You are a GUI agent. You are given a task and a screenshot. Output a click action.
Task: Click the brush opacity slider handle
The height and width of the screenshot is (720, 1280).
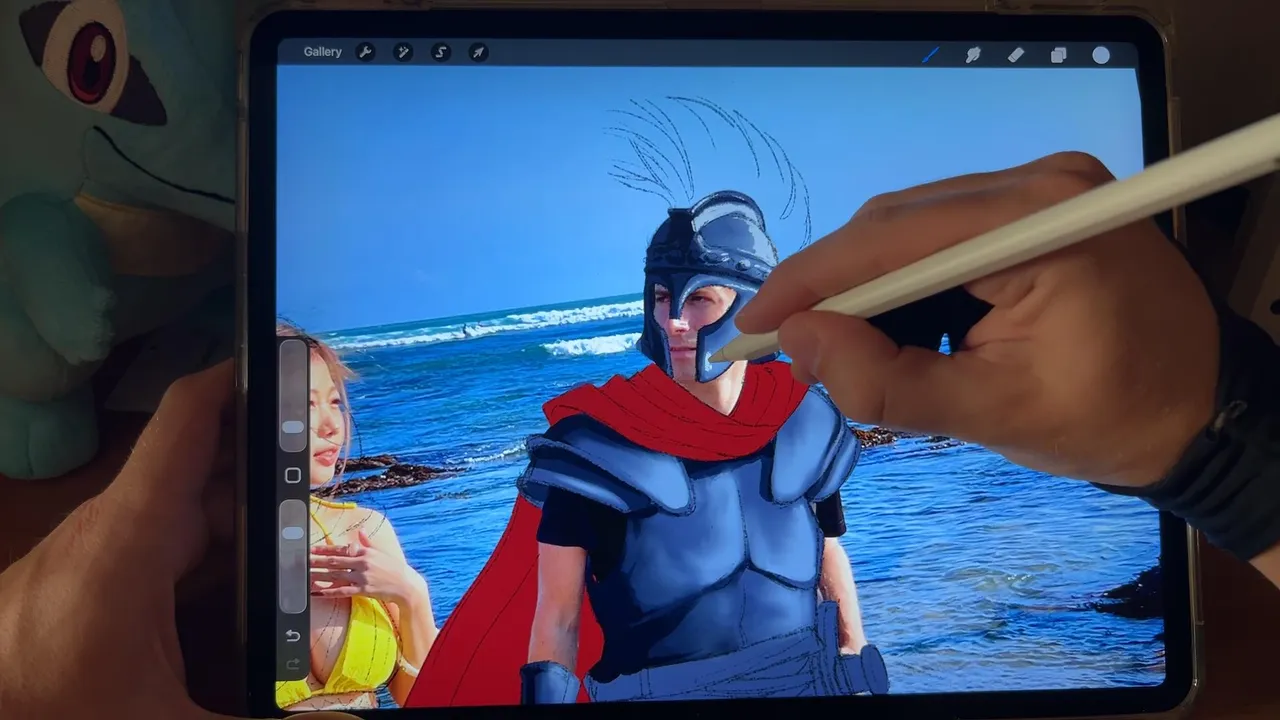(293, 533)
